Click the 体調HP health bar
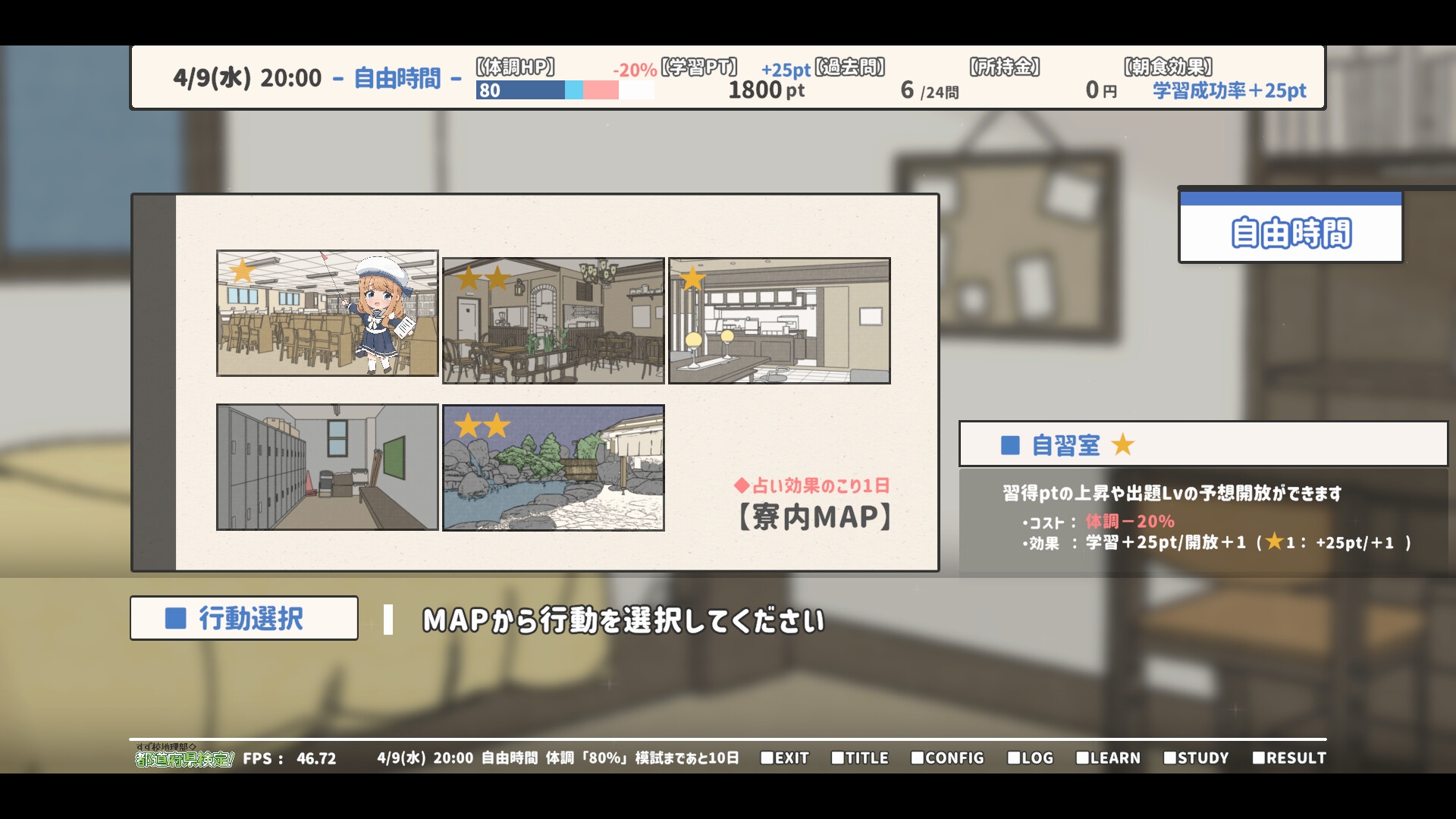The image size is (1456, 819). (564, 90)
